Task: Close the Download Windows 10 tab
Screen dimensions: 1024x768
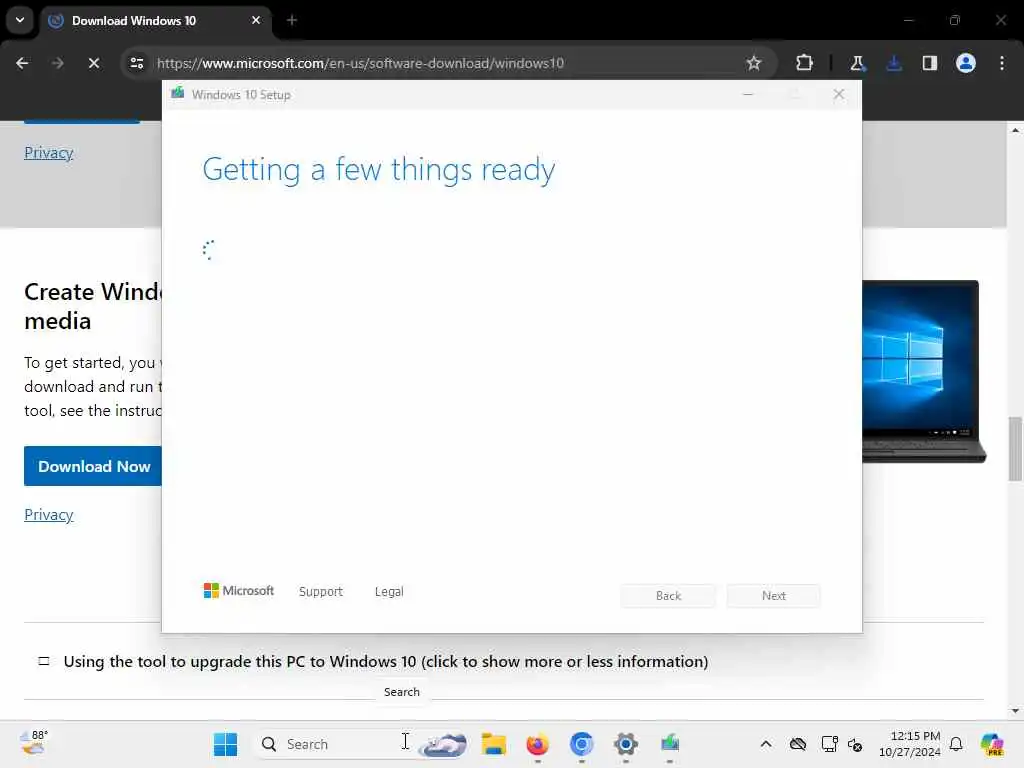Action: [256, 20]
